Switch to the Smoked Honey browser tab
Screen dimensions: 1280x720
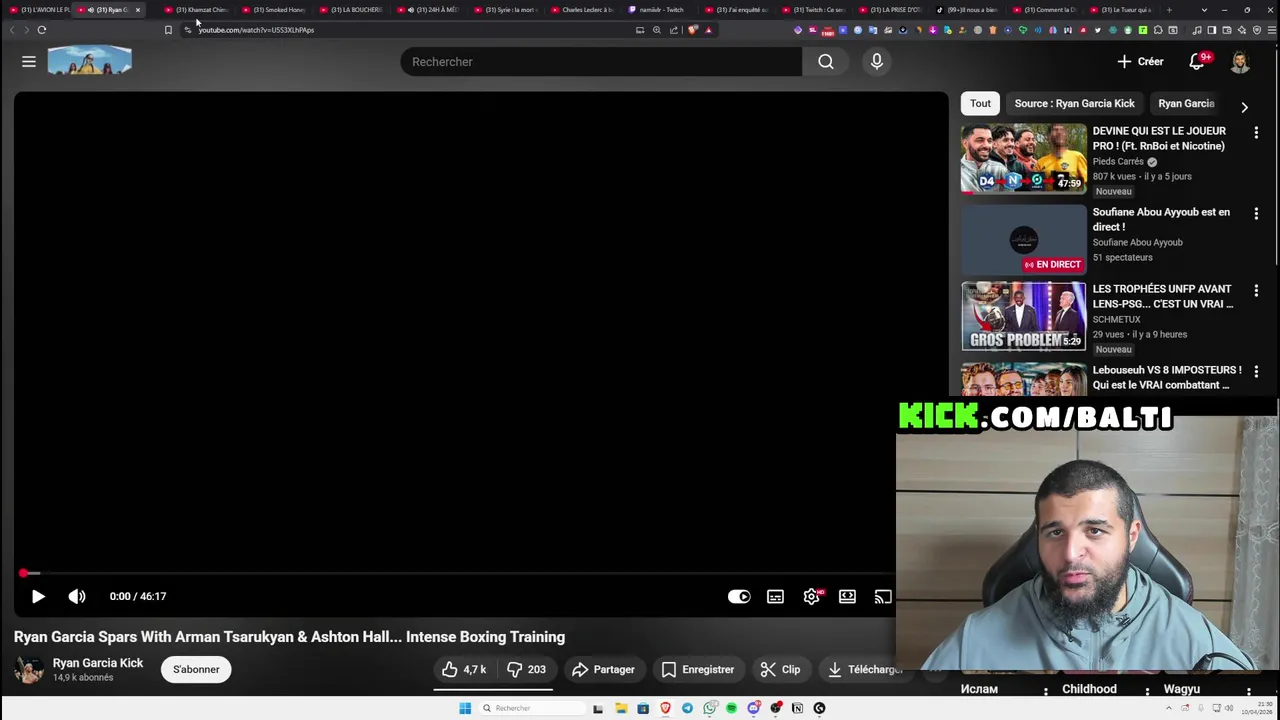tap(275, 10)
